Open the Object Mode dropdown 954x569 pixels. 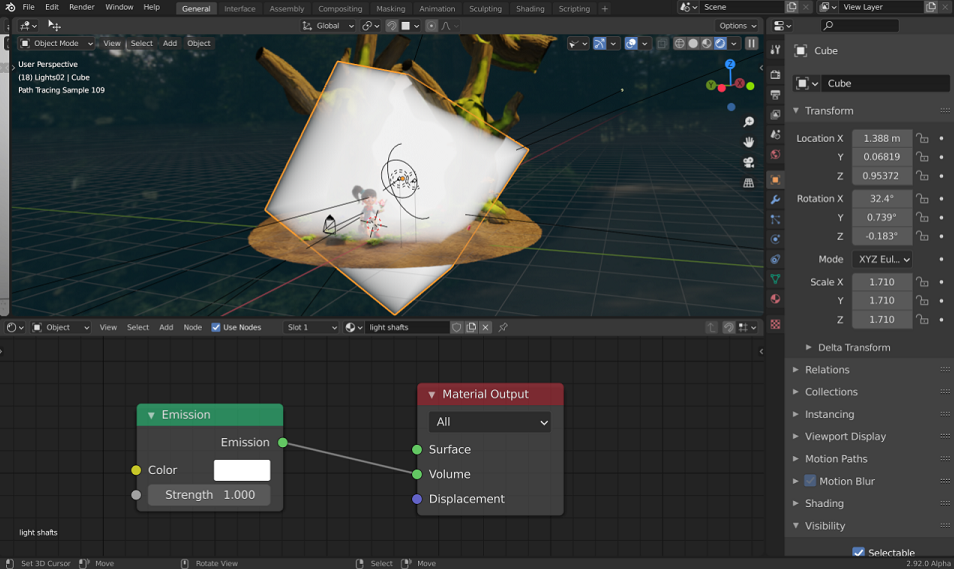pyautogui.click(x=56, y=43)
